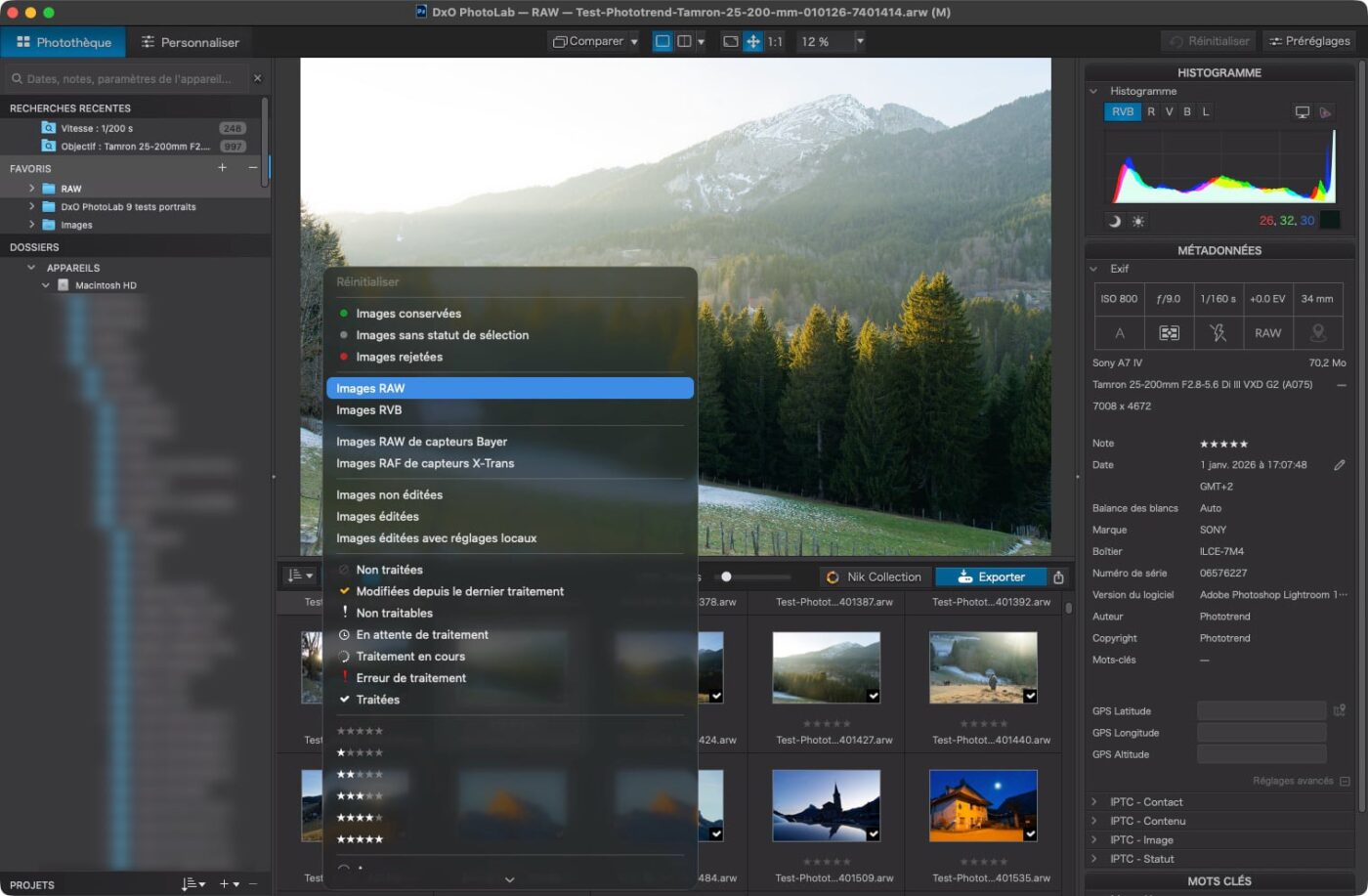Enable the fit-to-screen zoom icon
1368x896 pixels.
(x=730, y=42)
